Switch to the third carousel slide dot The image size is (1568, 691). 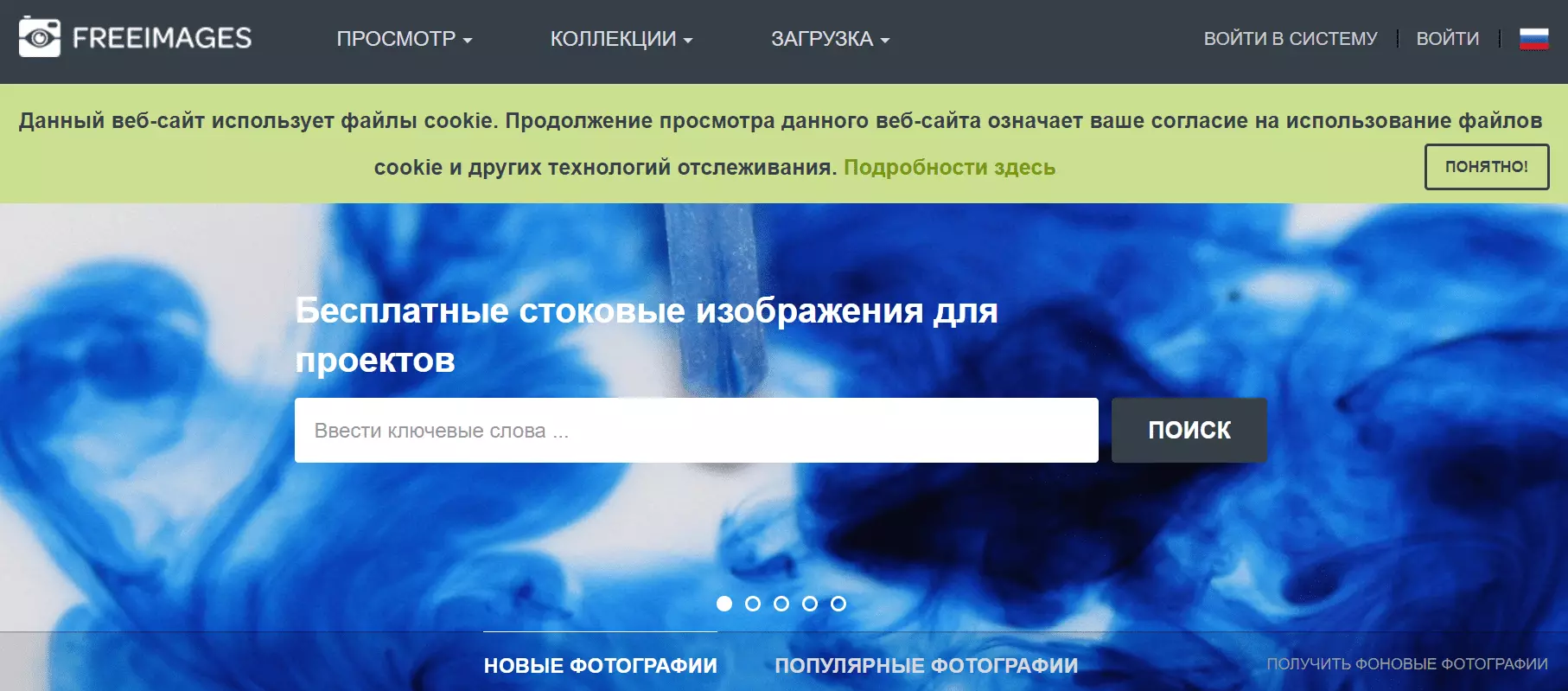pos(781,604)
